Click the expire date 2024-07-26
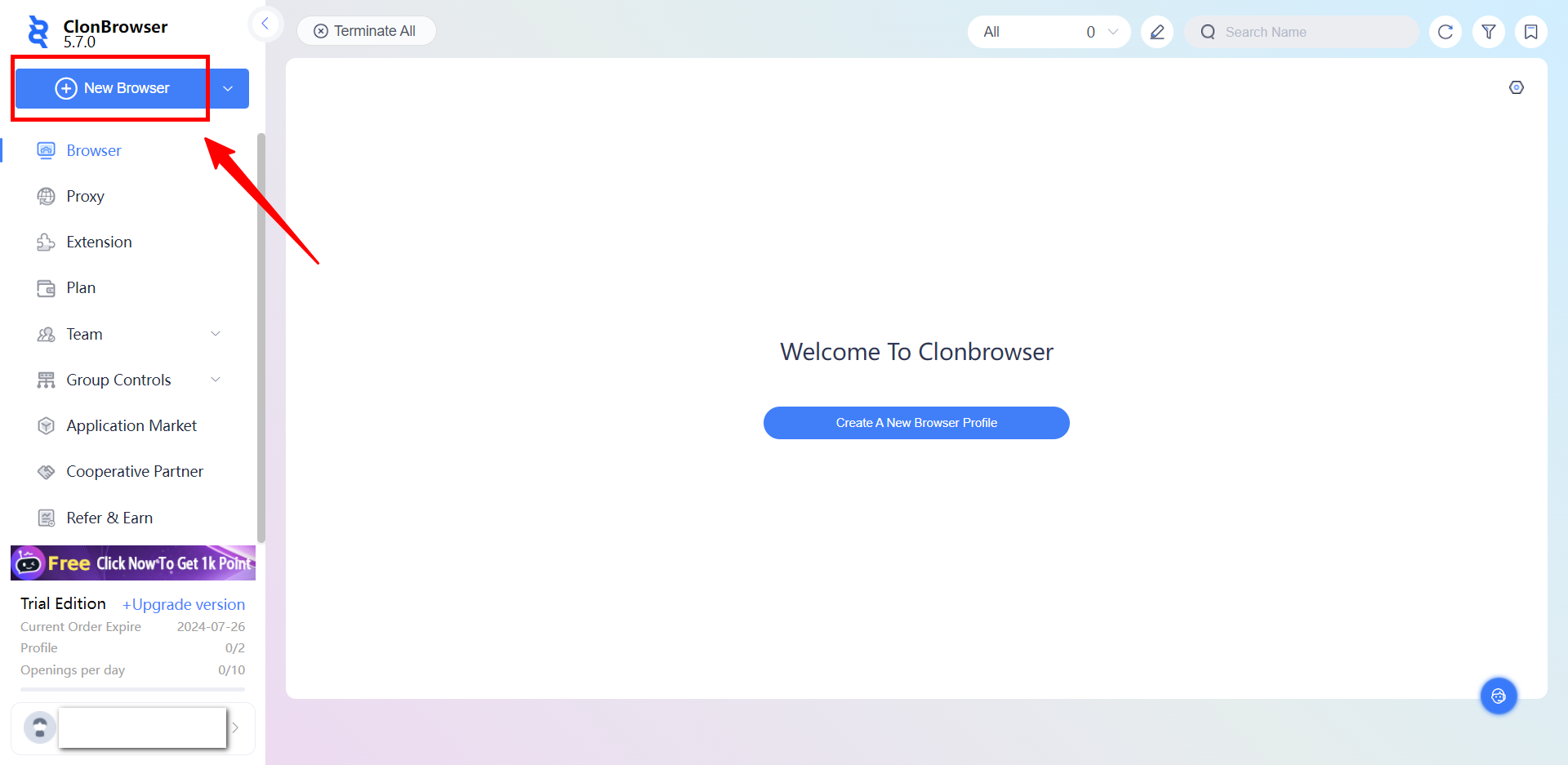The height and width of the screenshot is (765, 1568). pos(211,627)
